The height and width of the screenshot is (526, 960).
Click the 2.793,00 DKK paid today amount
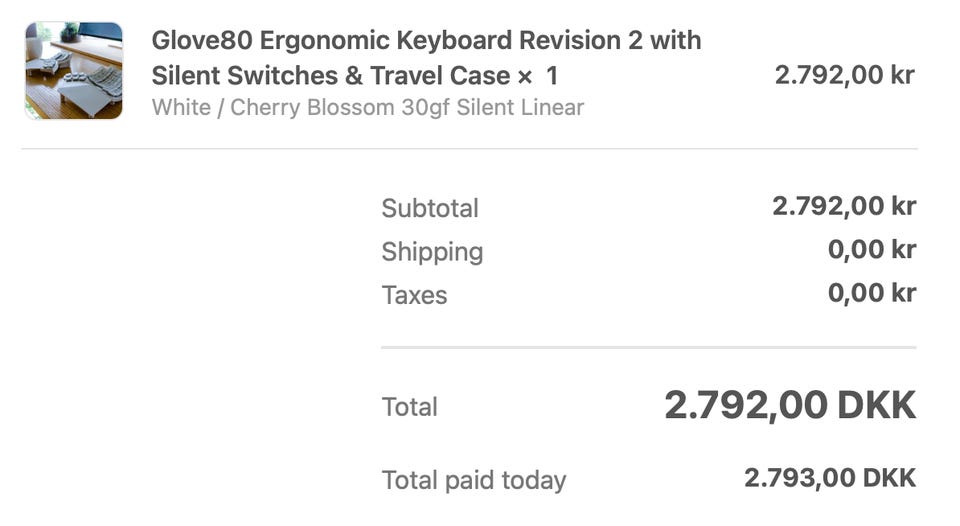point(830,478)
